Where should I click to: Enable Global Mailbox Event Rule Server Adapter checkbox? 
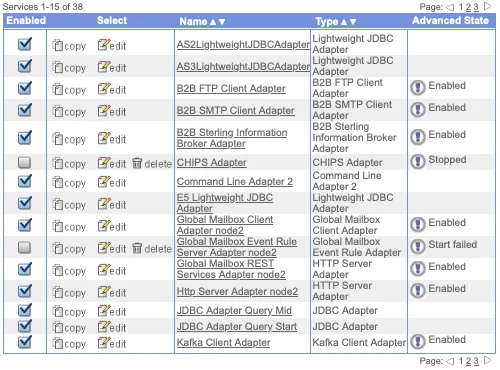(x=25, y=248)
